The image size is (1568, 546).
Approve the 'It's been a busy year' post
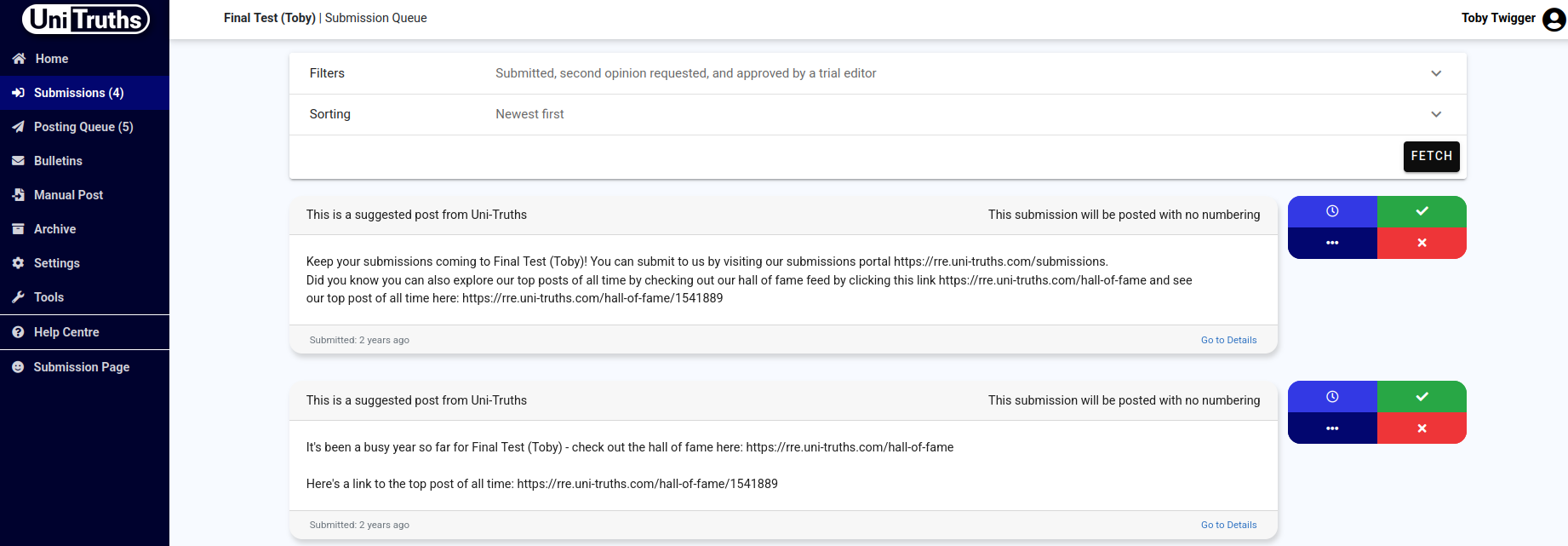1422,397
